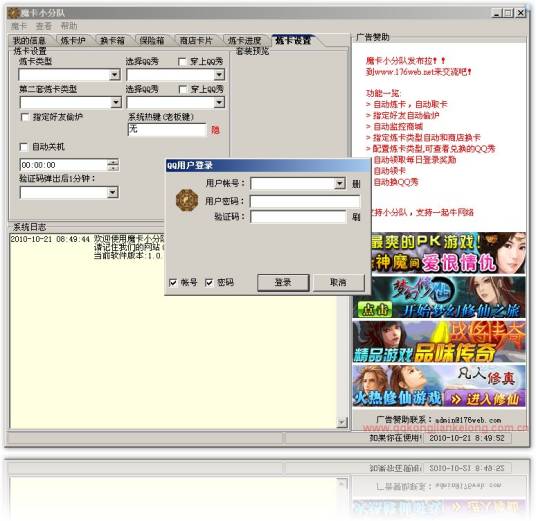Switch to the 商店卡片 tab
This screenshot has width=536, height=521.
[x=196, y=41]
